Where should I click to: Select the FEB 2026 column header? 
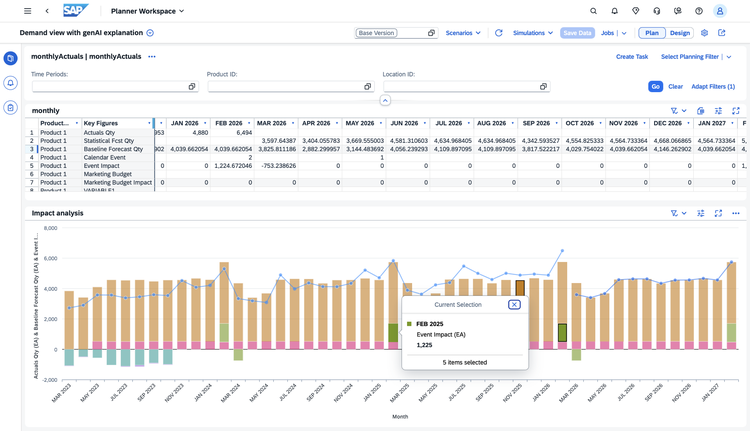[x=232, y=123]
